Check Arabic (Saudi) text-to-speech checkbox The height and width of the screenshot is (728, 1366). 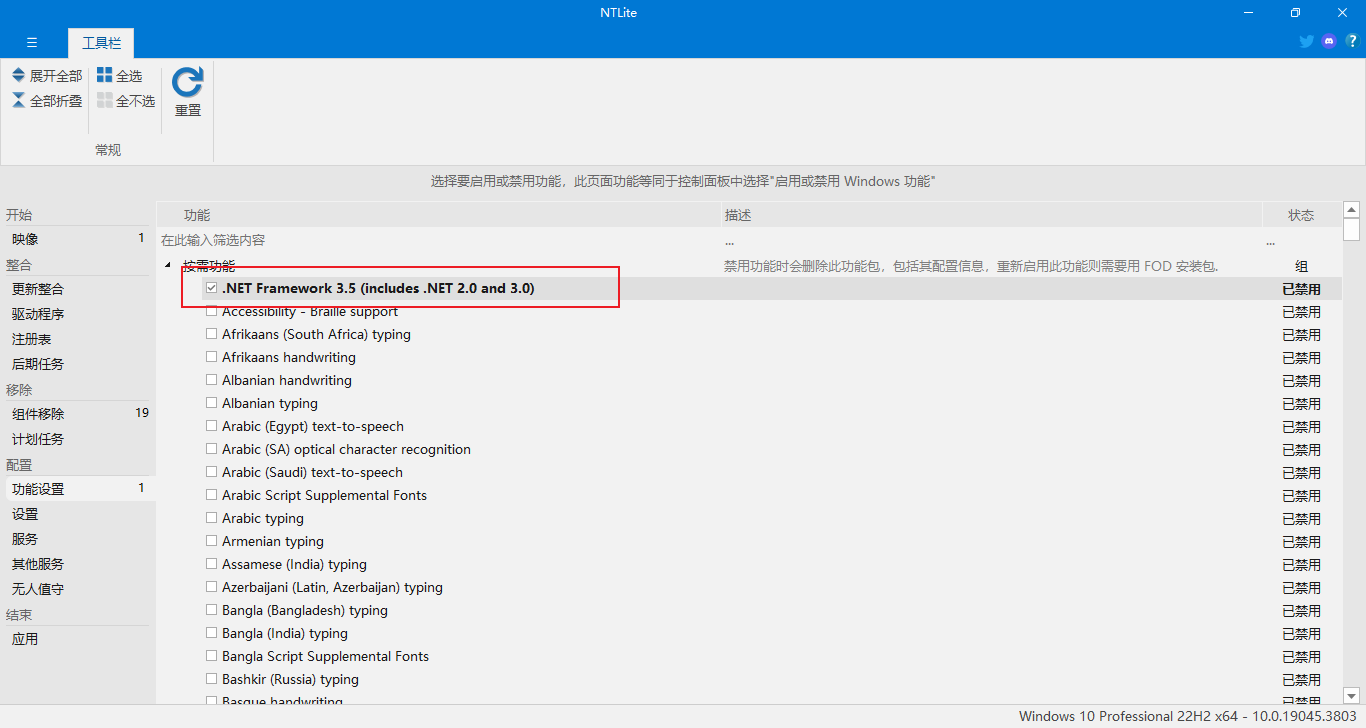click(211, 472)
